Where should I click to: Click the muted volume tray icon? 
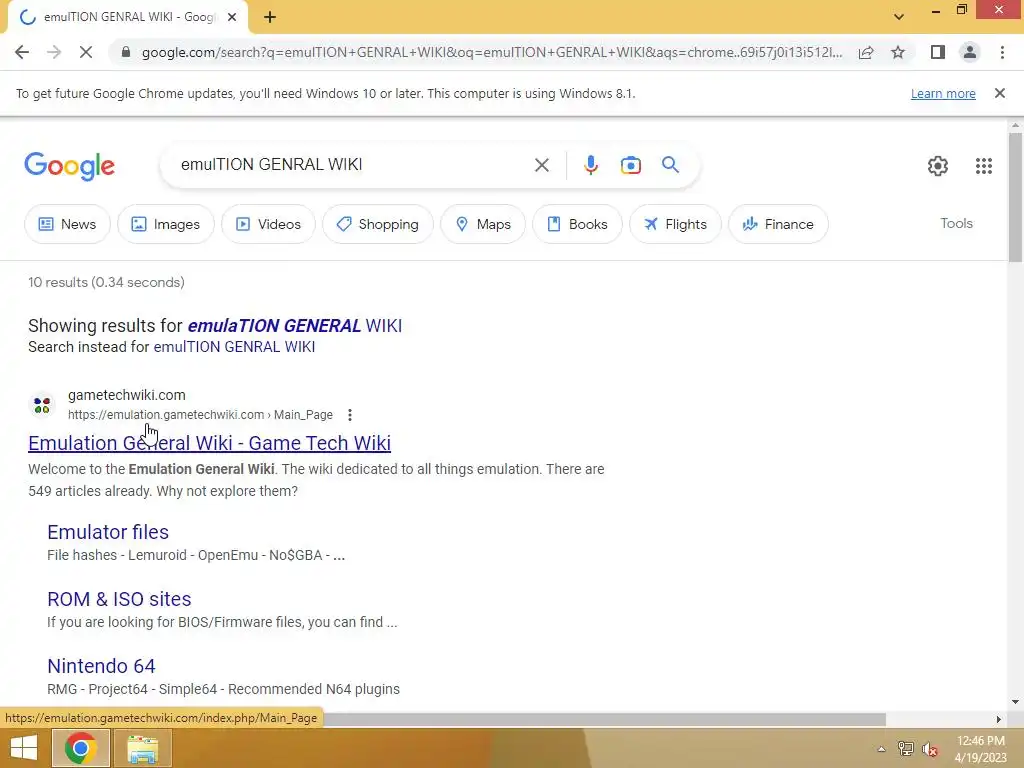pos(930,748)
